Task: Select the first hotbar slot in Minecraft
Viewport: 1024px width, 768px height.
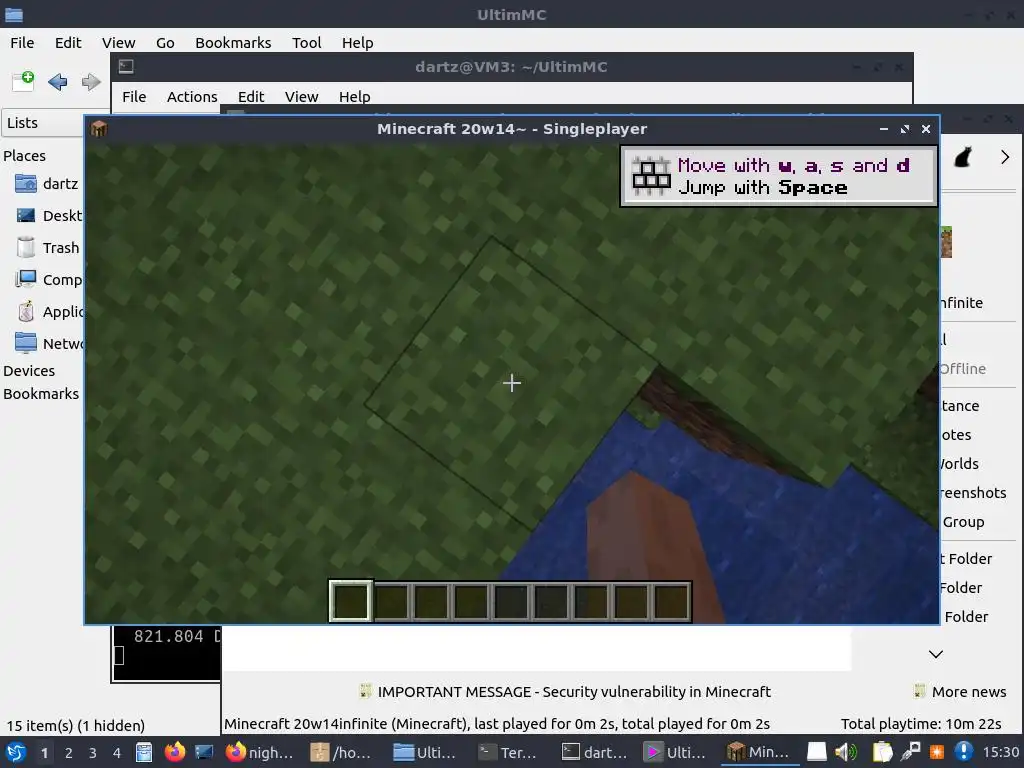Action: 351,601
